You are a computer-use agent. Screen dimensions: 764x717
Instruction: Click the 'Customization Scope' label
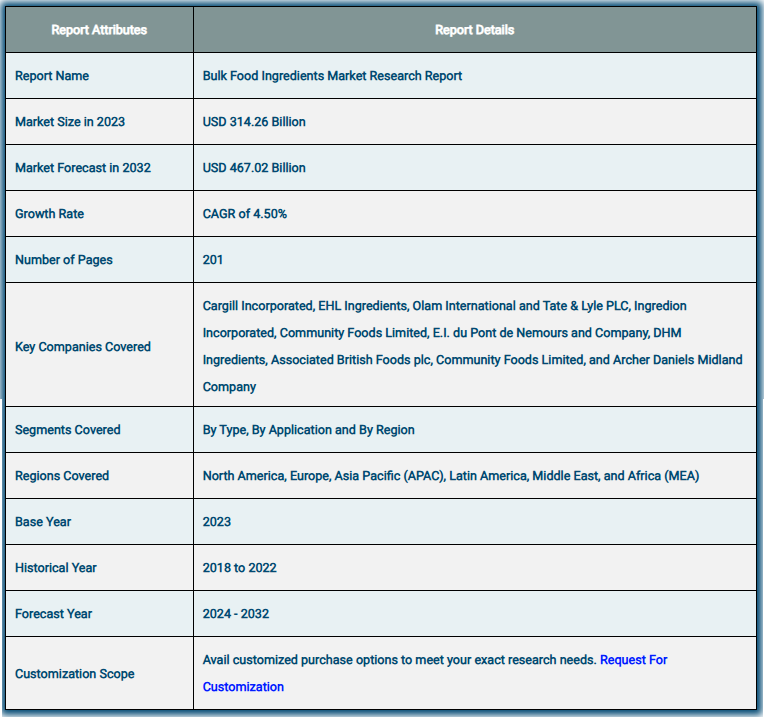pos(75,674)
